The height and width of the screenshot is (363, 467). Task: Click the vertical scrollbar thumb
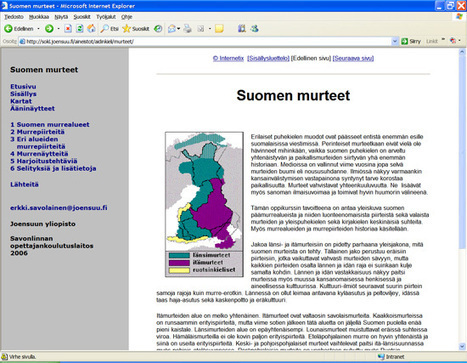(462, 152)
